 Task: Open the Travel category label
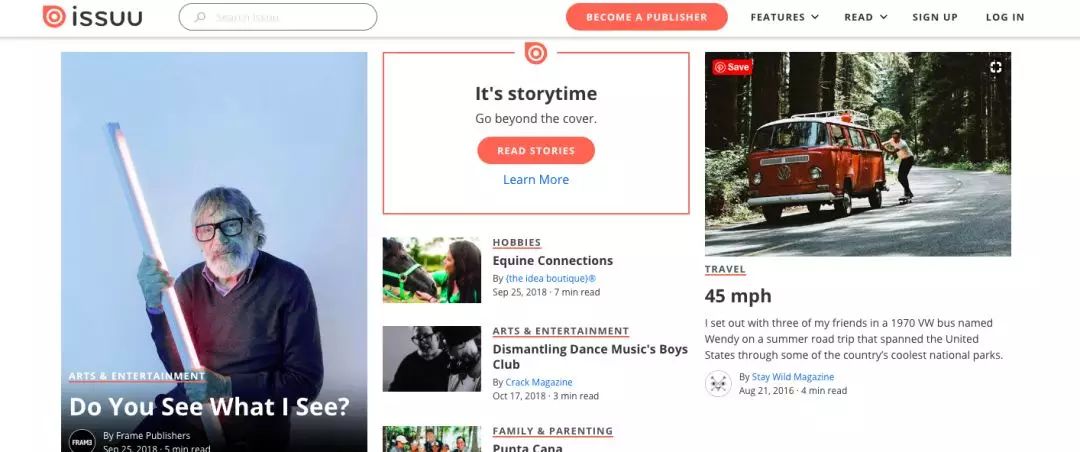tap(725, 269)
